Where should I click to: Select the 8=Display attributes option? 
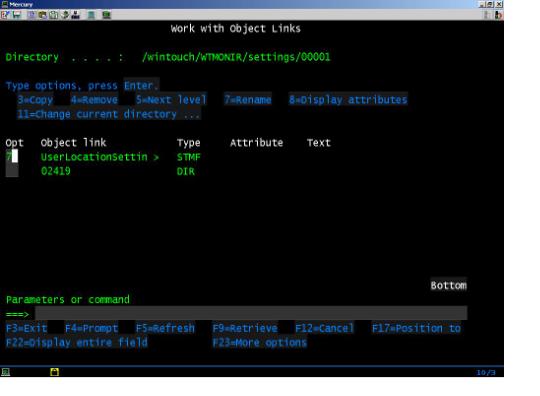[348, 100]
